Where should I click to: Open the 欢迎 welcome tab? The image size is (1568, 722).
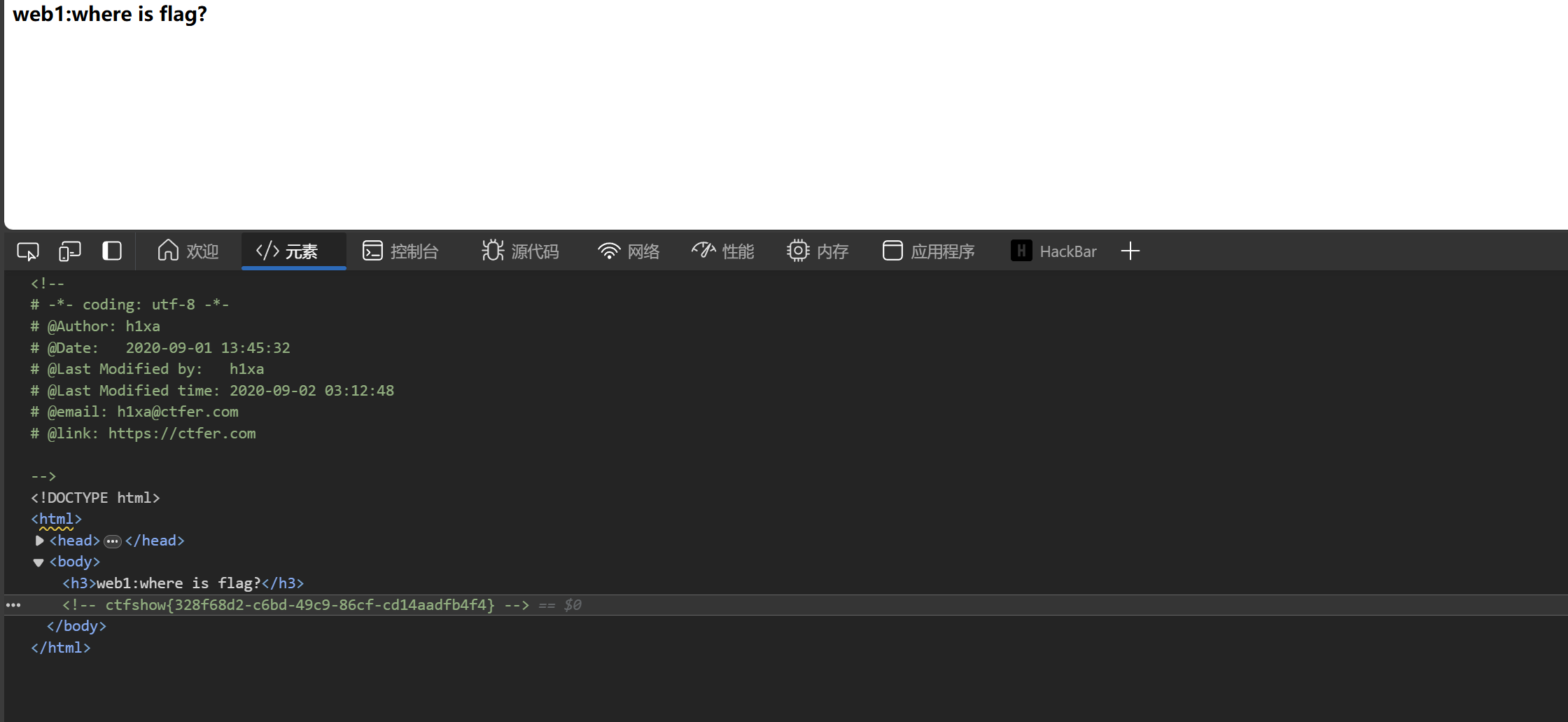pyautogui.click(x=188, y=251)
